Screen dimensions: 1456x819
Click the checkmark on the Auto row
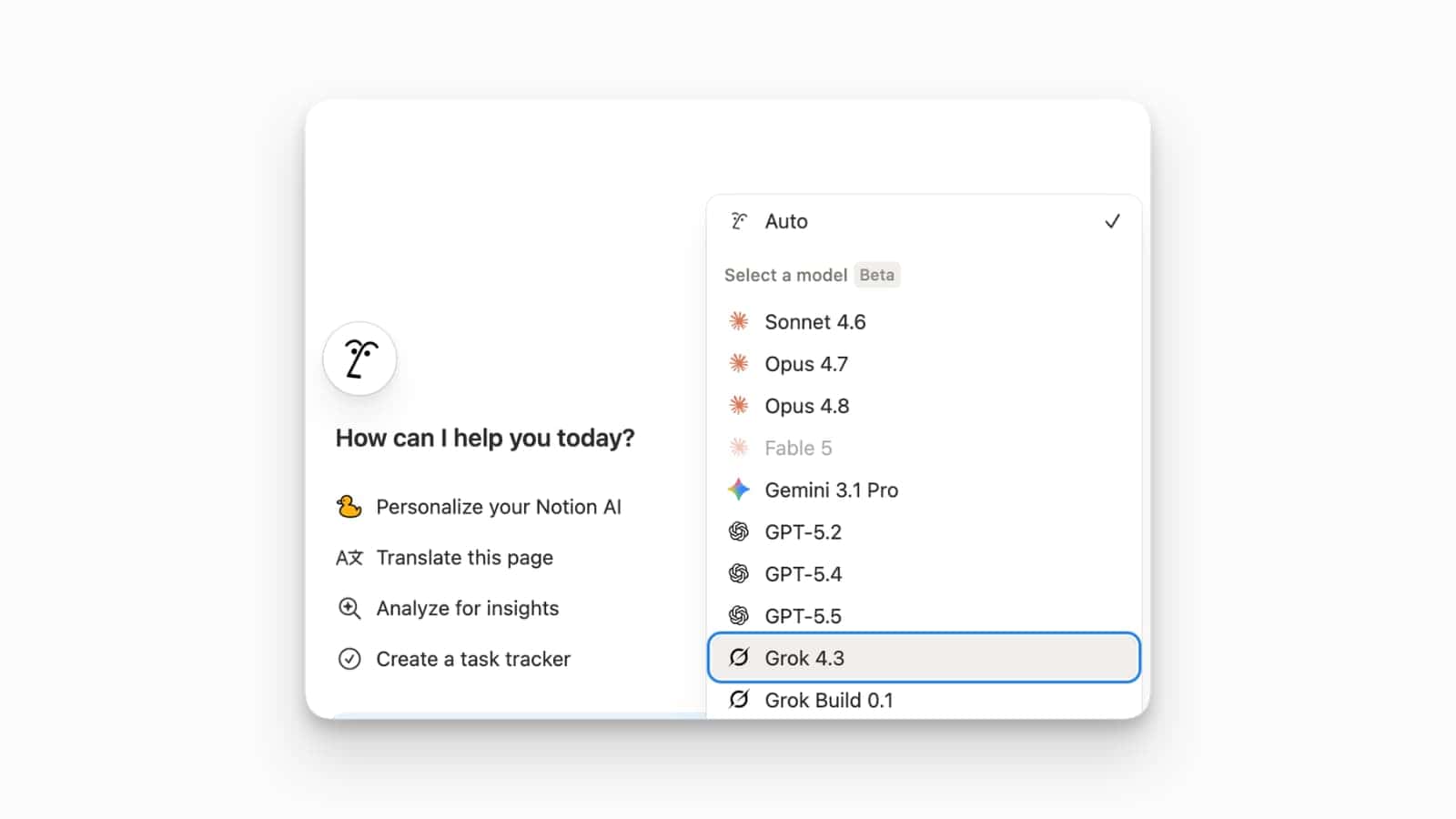pos(1112,221)
